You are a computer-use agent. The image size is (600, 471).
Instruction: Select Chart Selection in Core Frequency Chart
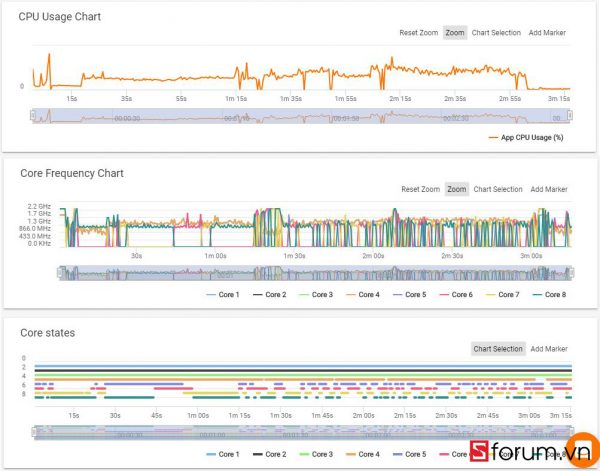498,189
